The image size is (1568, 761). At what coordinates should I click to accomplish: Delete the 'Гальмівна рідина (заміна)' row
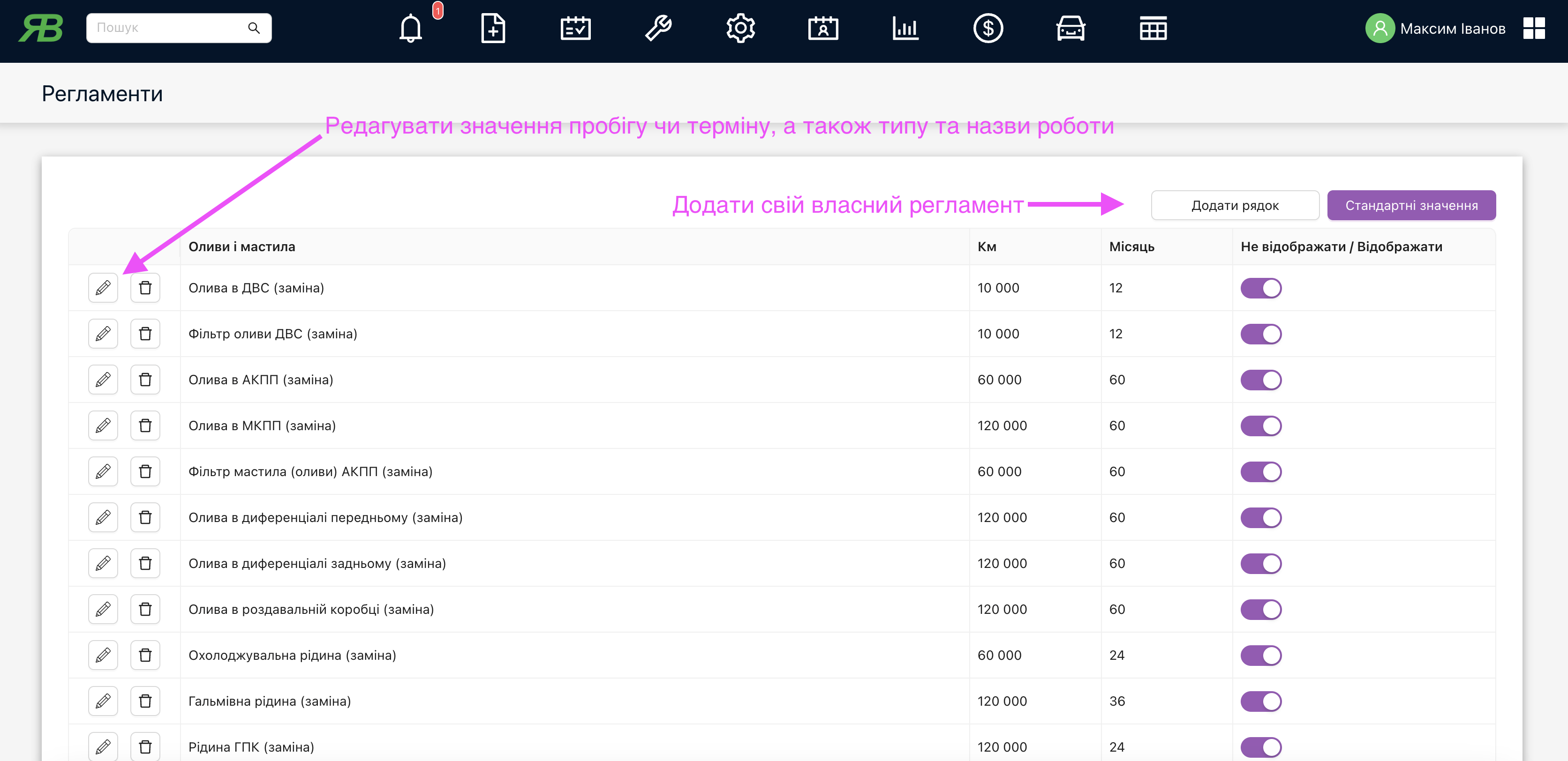tap(145, 701)
